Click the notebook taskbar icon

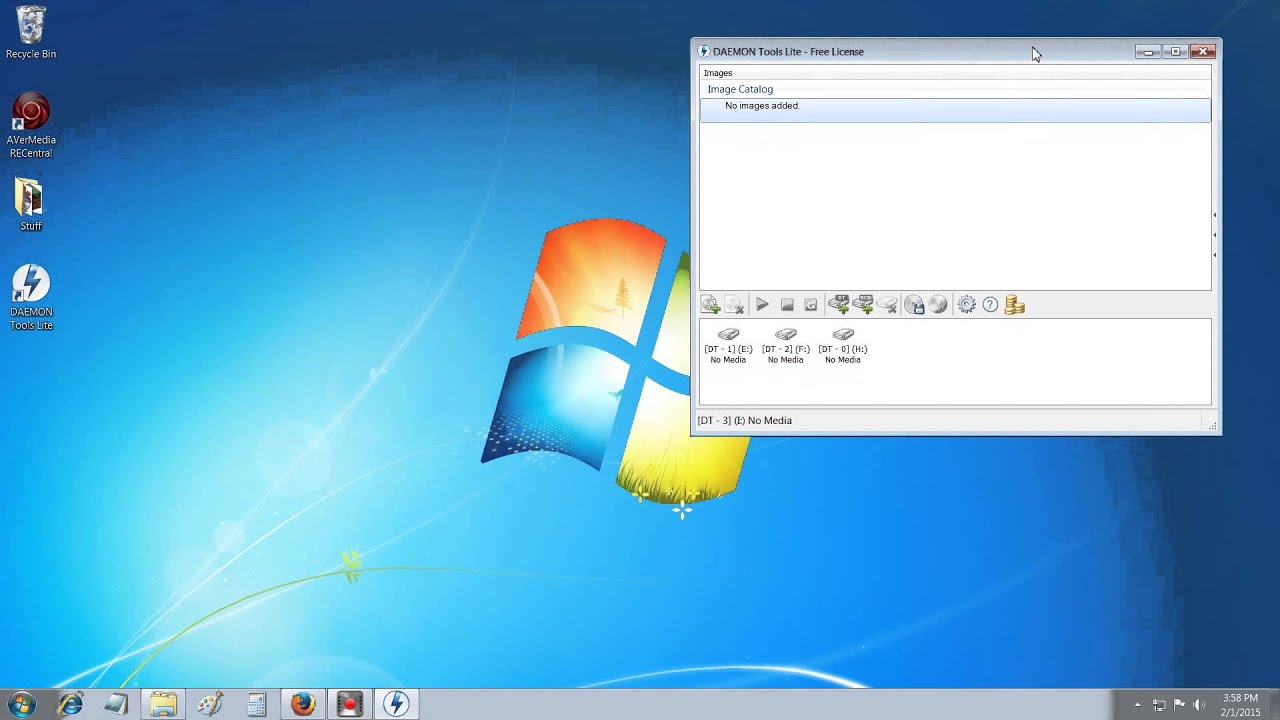(116, 704)
